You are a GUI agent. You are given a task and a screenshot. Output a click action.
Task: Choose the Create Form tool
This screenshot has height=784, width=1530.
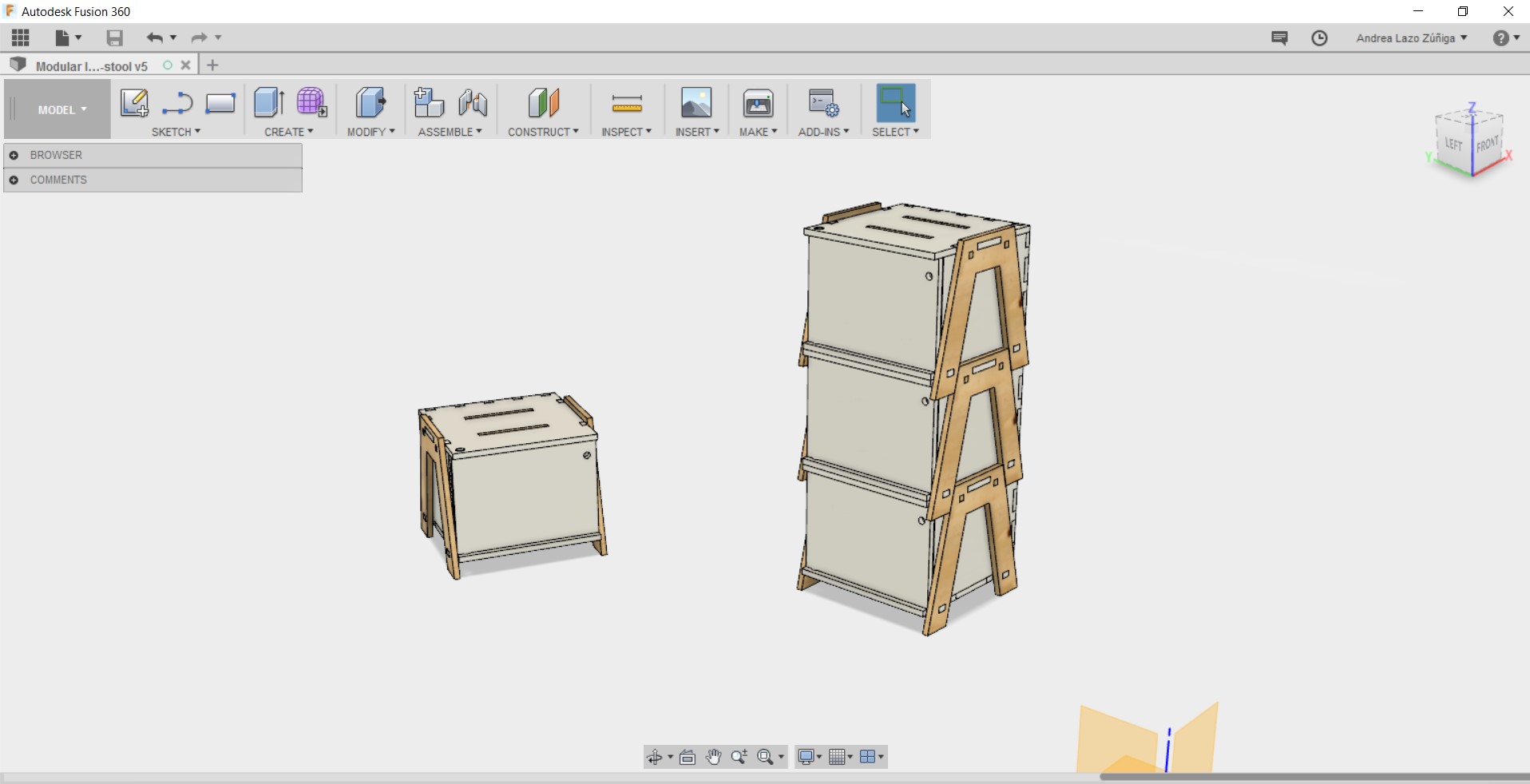point(311,103)
